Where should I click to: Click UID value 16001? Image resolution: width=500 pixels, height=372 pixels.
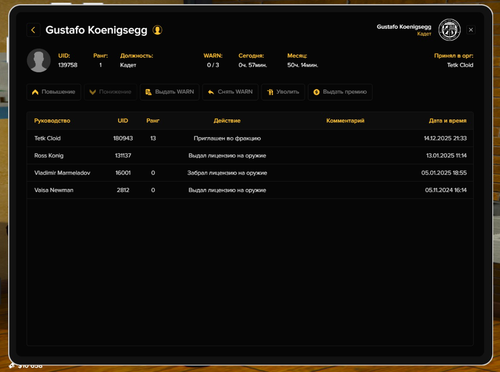pos(123,173)
